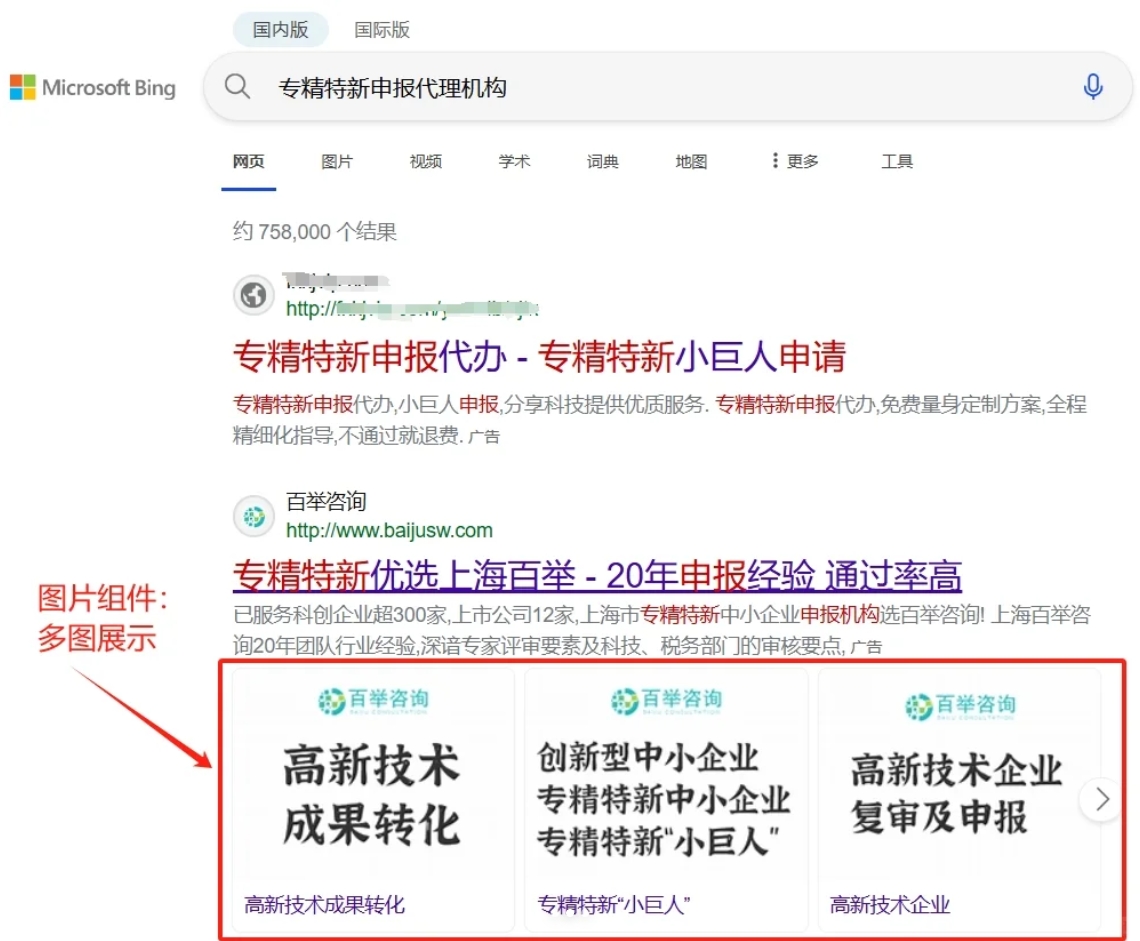Screen dimensions: 1140x941
Task: Click the 高新技术成果转化 caption link
Action: pos(324,905)
